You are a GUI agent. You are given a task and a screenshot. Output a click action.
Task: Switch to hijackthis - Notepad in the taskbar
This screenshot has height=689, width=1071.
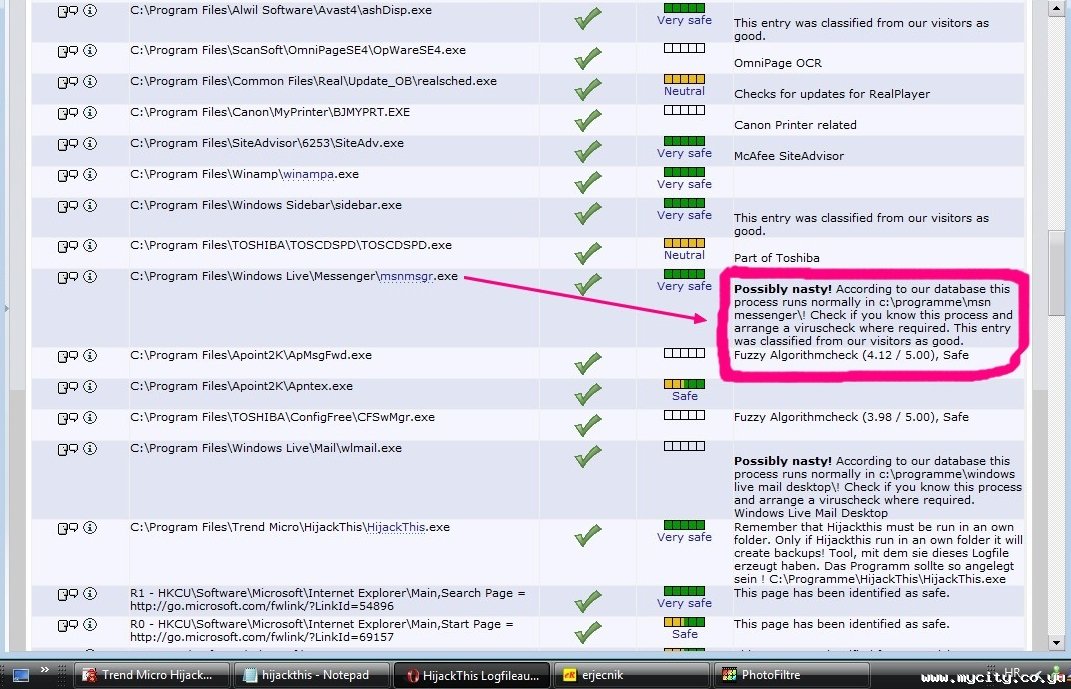(311, 675)
